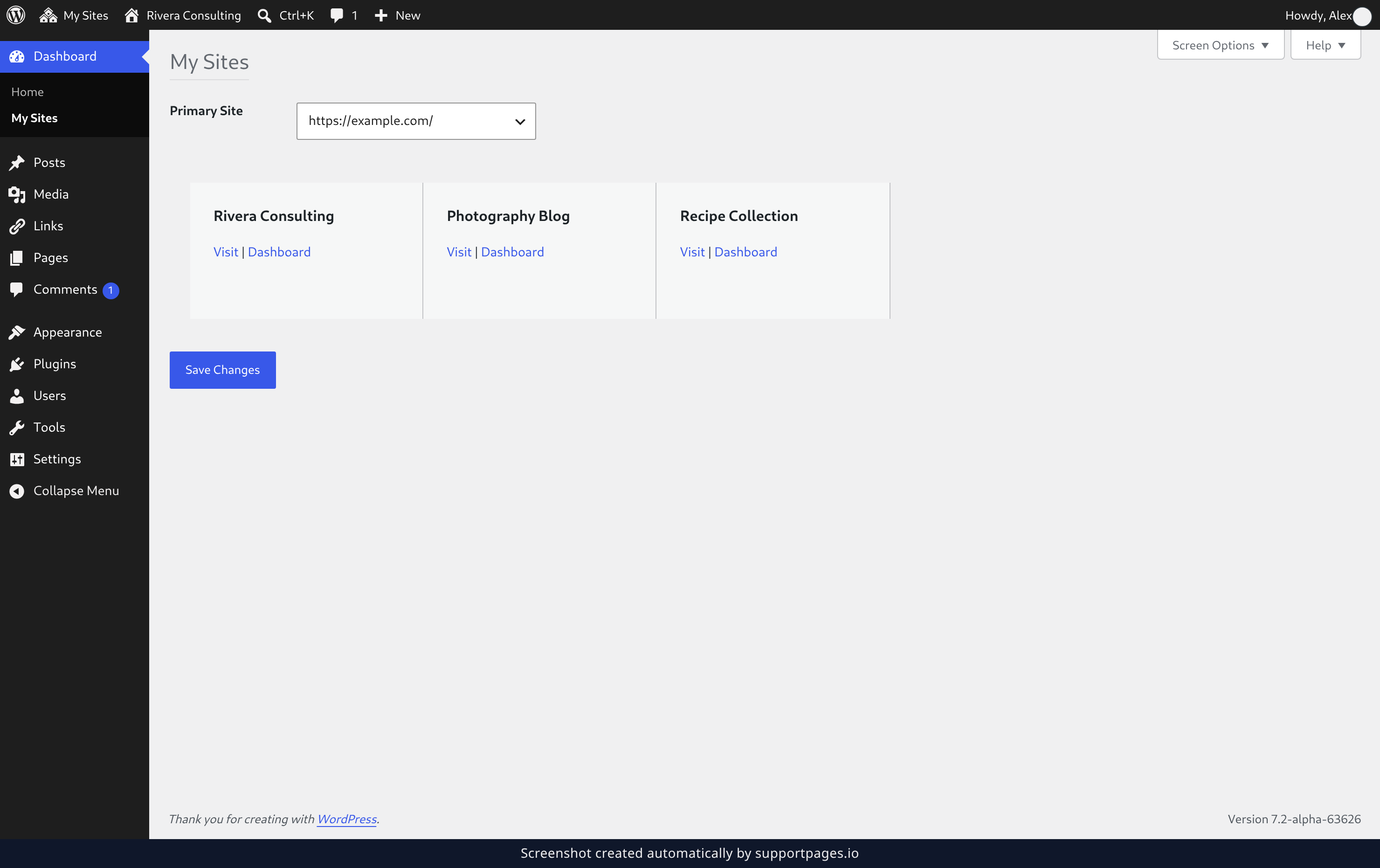1380x868 pixels.
Task: Click the Users person icon
Action: [17, 396]
